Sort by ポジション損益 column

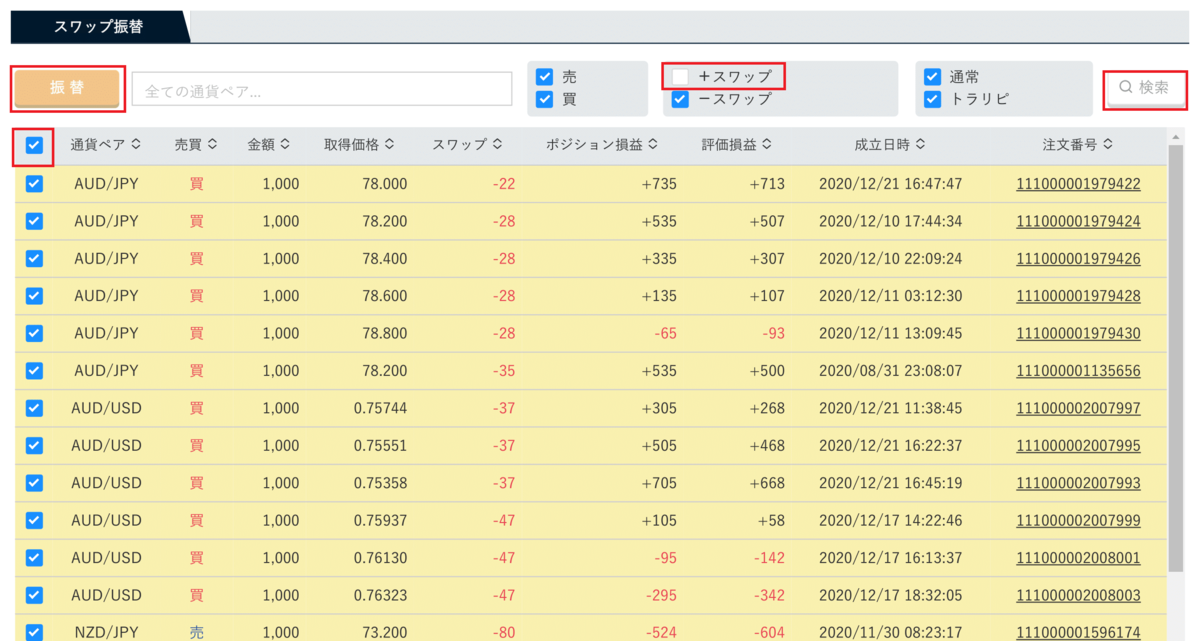tap(601, 145)
